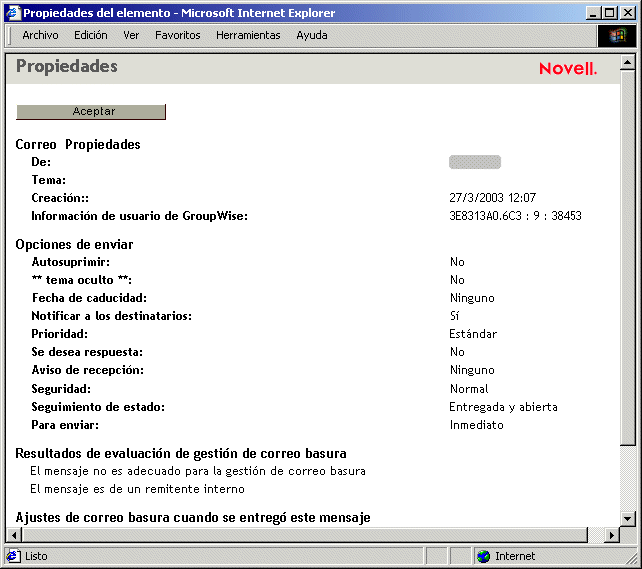
Task: Click the vertical scrollbar down arrow
Action: 627,519
